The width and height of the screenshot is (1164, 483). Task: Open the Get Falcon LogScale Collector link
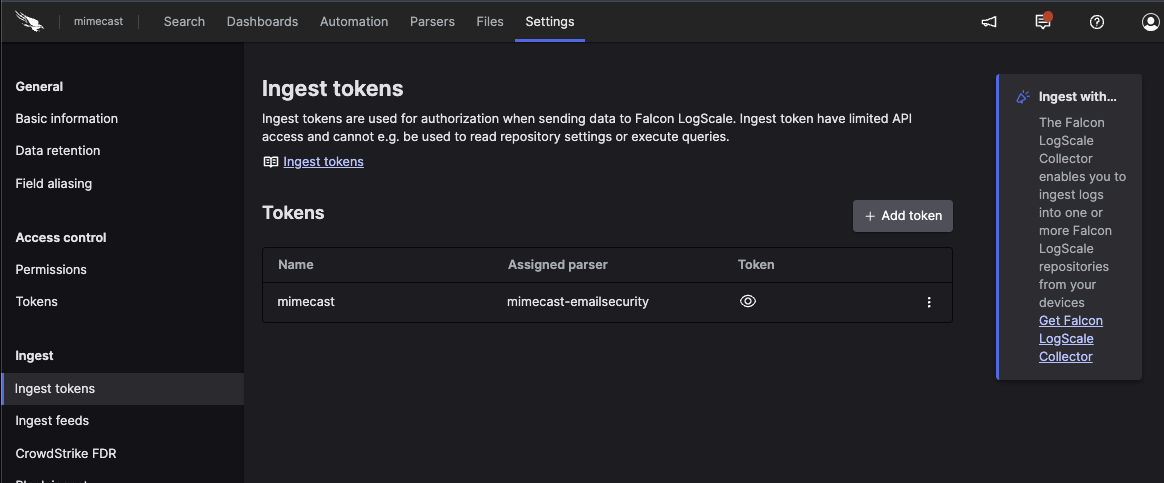pos(1070,338)
